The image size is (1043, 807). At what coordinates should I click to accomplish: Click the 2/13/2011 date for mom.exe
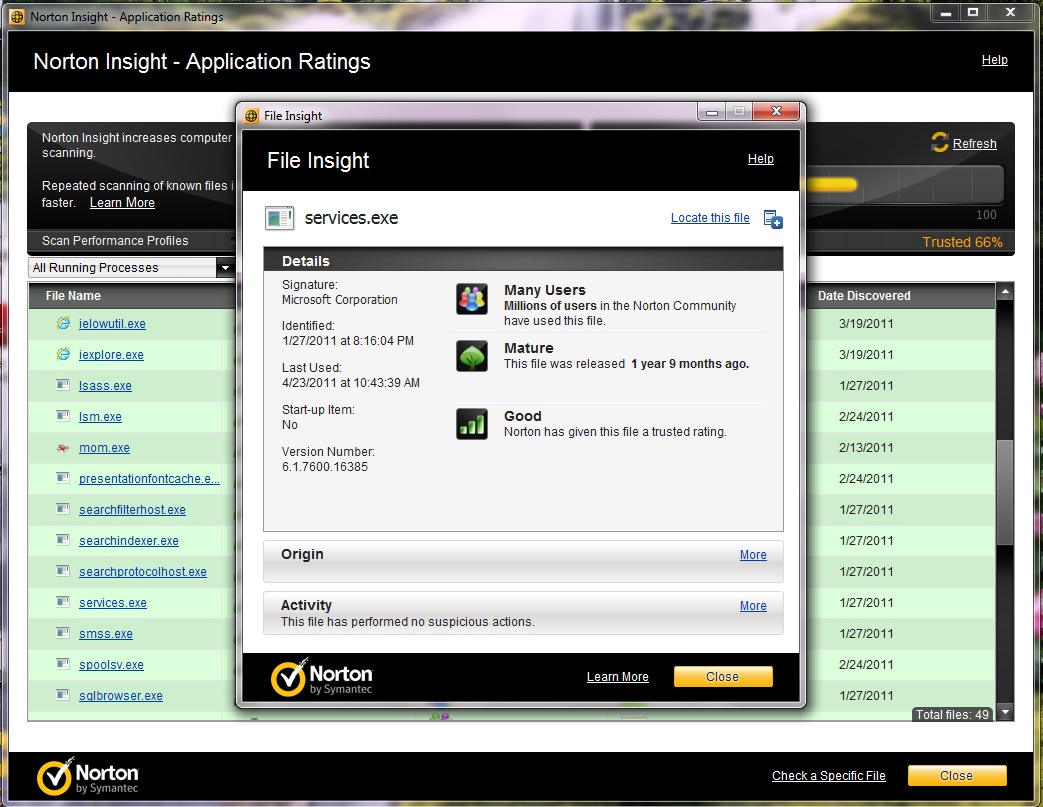tap(866, 448)
